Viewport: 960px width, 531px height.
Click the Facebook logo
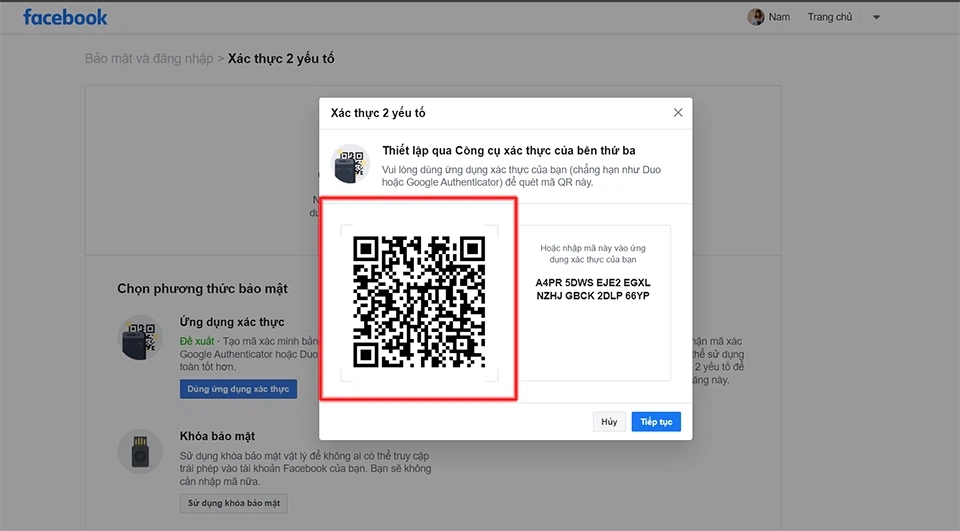tap(65, 17)
